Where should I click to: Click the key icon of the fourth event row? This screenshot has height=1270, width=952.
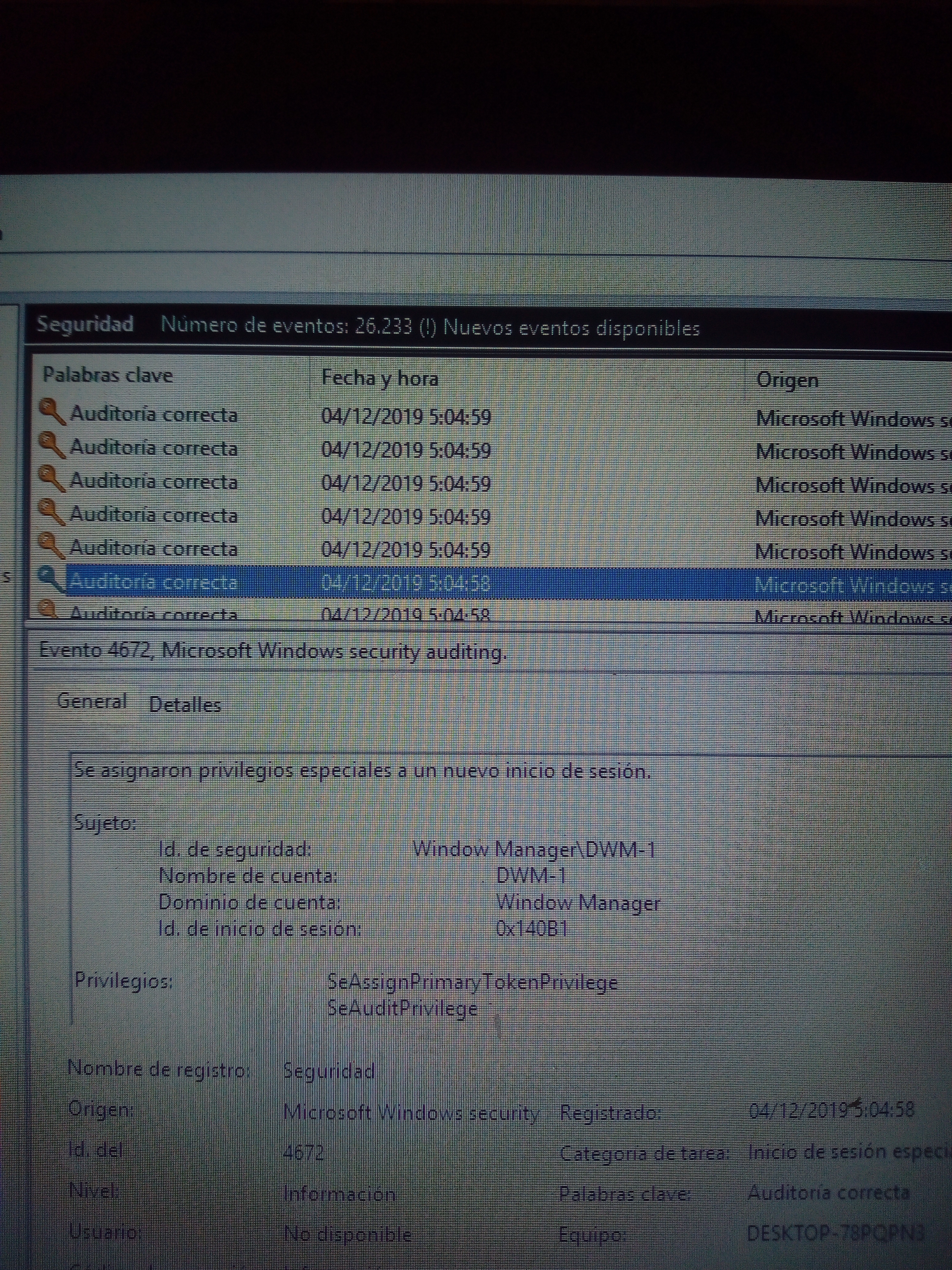coord(52,512)
